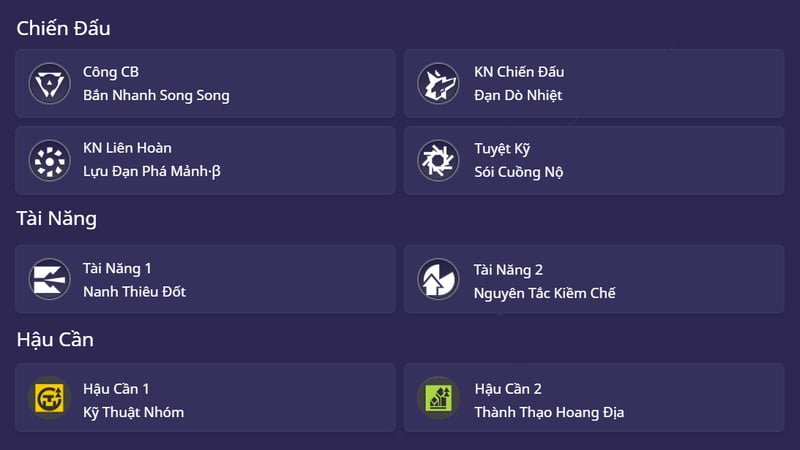Screen dimensions: 800x450
Task: Click the Hậu Cần section heading
Action: coord(55,339)
